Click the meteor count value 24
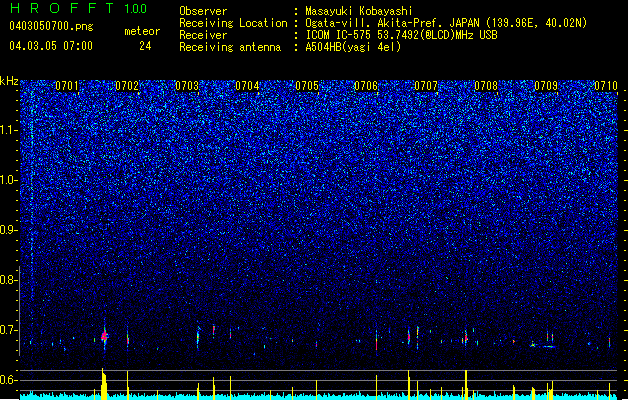The width and height of the screenshot is (629, 400). [x=145, y=46]
